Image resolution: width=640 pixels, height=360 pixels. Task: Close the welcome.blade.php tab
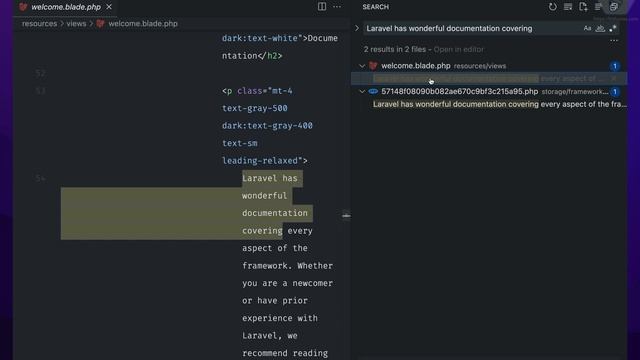109,7
